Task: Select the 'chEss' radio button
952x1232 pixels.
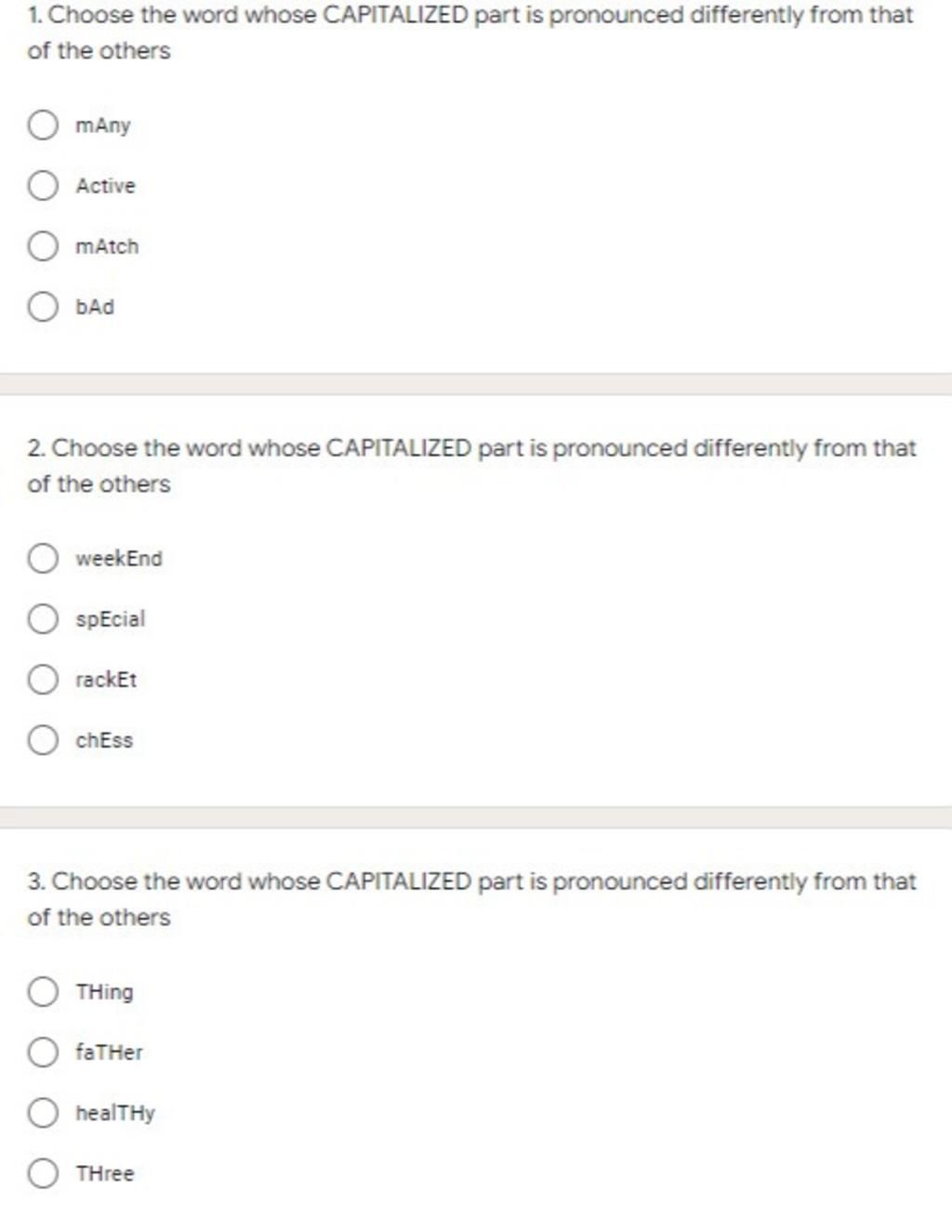Action: coord(43,740)
